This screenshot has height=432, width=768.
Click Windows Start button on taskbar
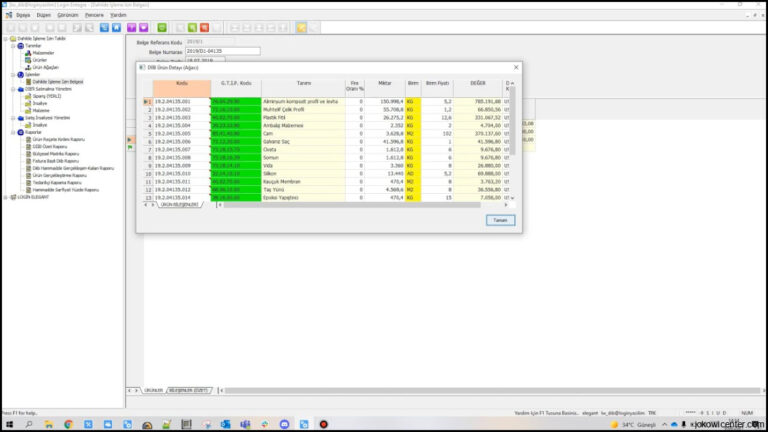8,424
